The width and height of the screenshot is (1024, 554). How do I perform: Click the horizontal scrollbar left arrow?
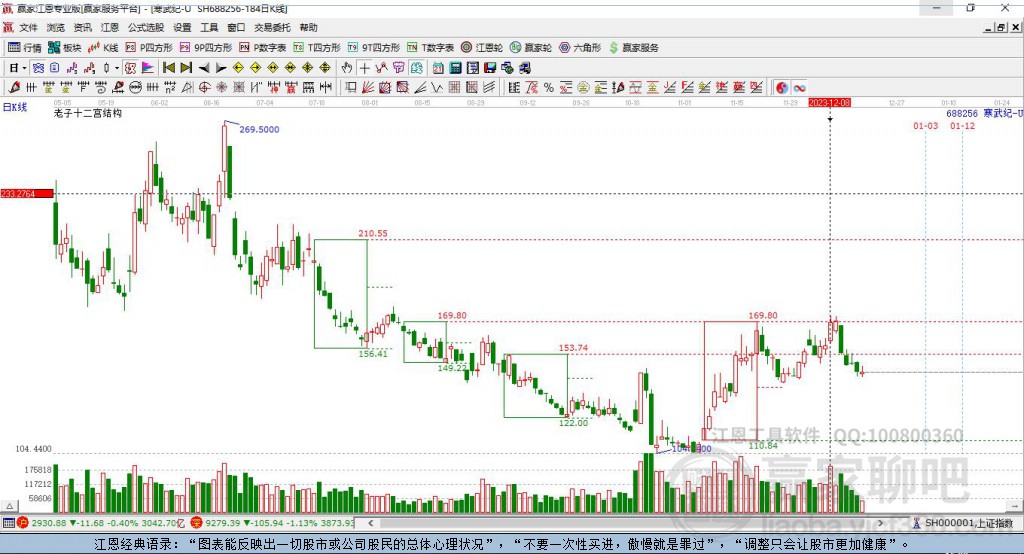point(370,523)
